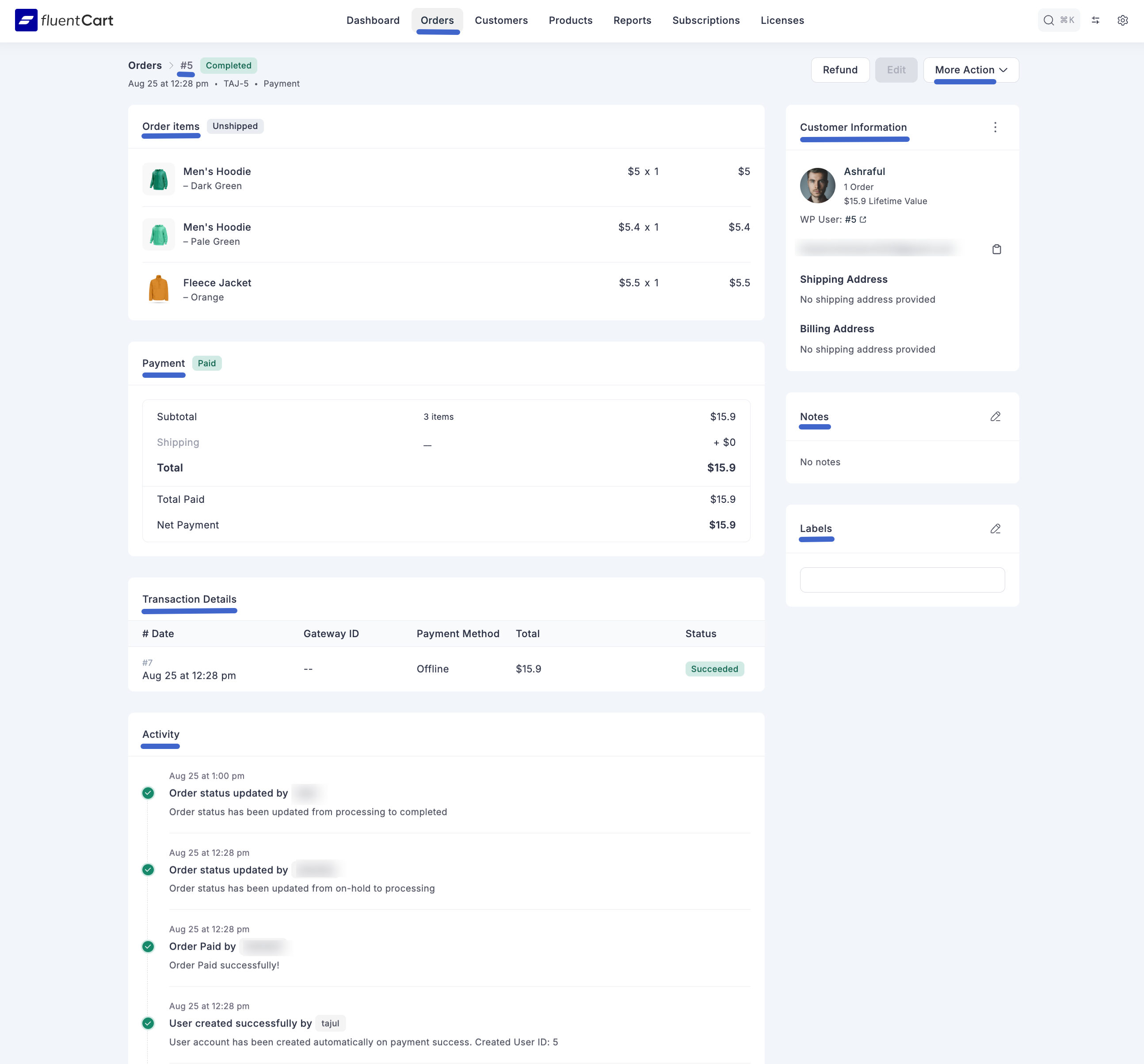Image resolution: width=1144 pixels, height=1064 pixels.
Task: Open the settings gear icon
Action: pyautogui.click(x=1122, y=20)
